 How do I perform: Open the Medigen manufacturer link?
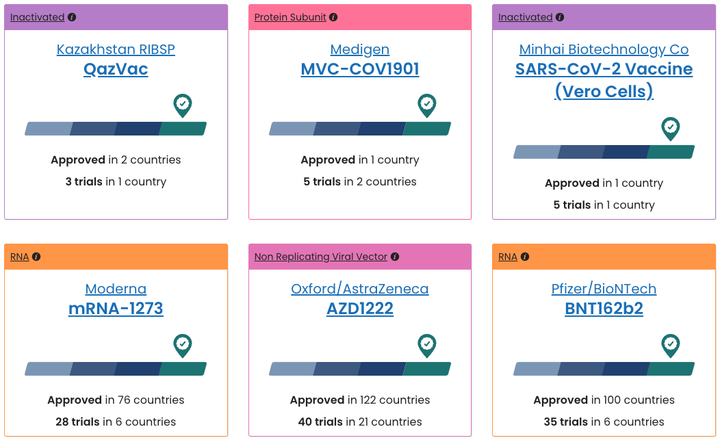(x=360, y=49)
